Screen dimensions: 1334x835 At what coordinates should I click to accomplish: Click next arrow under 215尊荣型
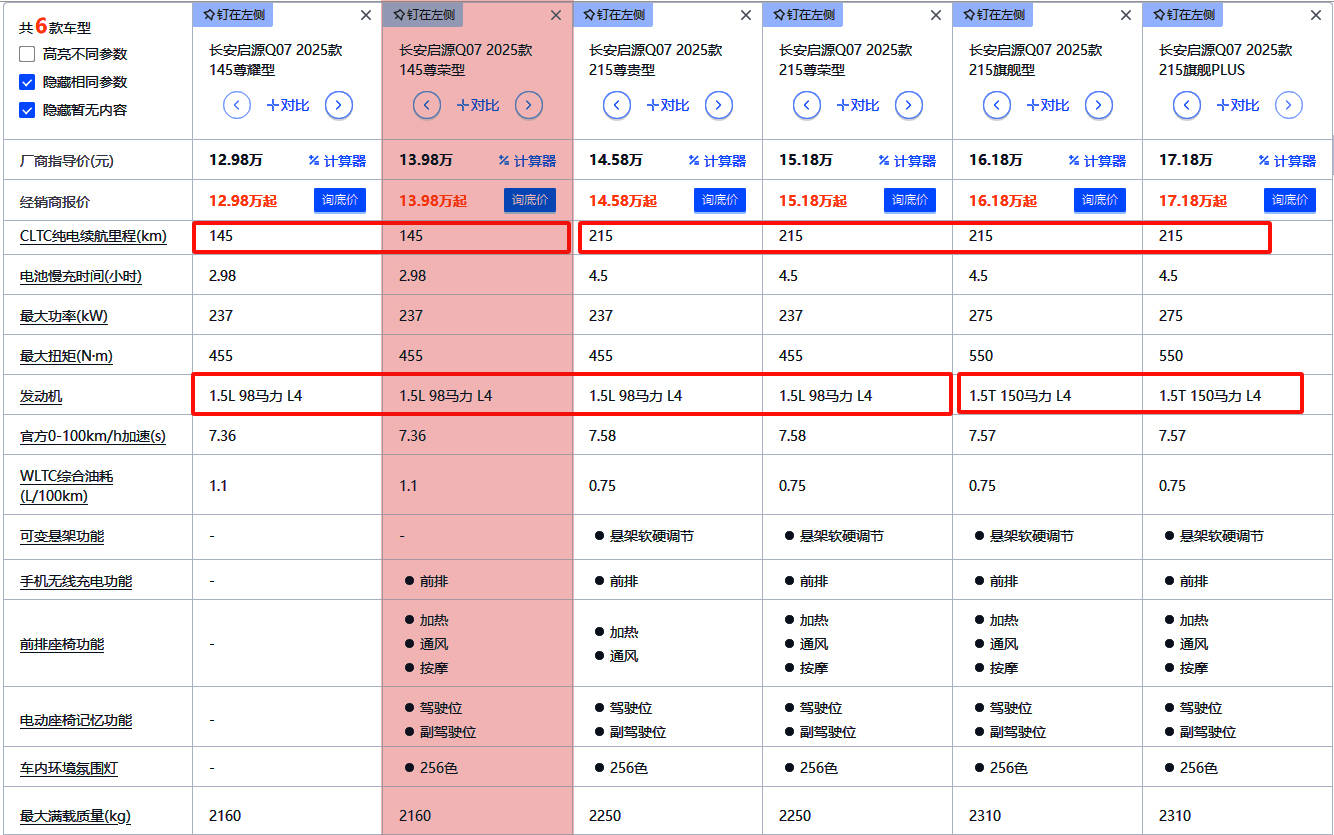pos(909,105)
